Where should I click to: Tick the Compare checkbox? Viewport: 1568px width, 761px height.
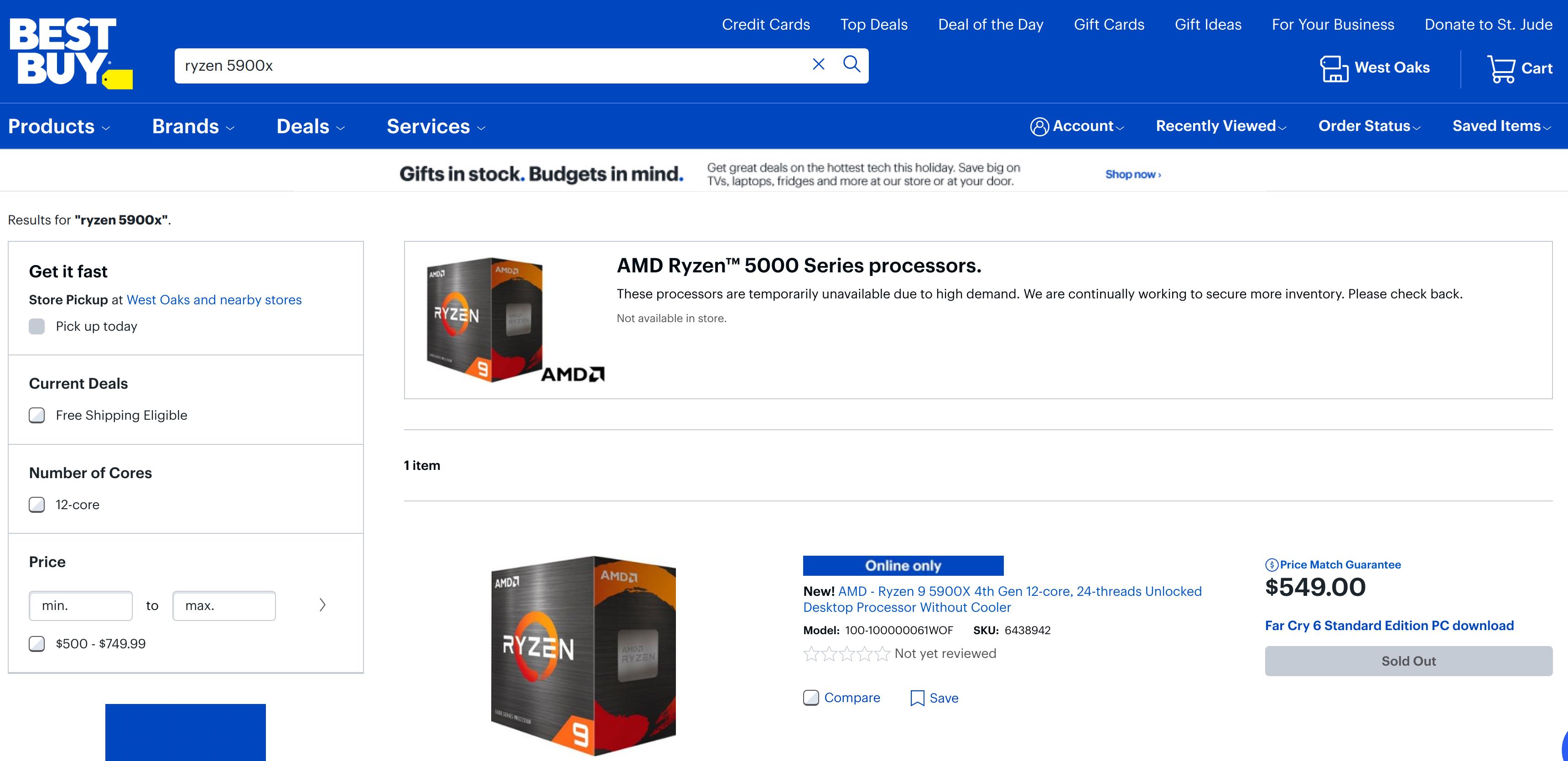(811, 698)
